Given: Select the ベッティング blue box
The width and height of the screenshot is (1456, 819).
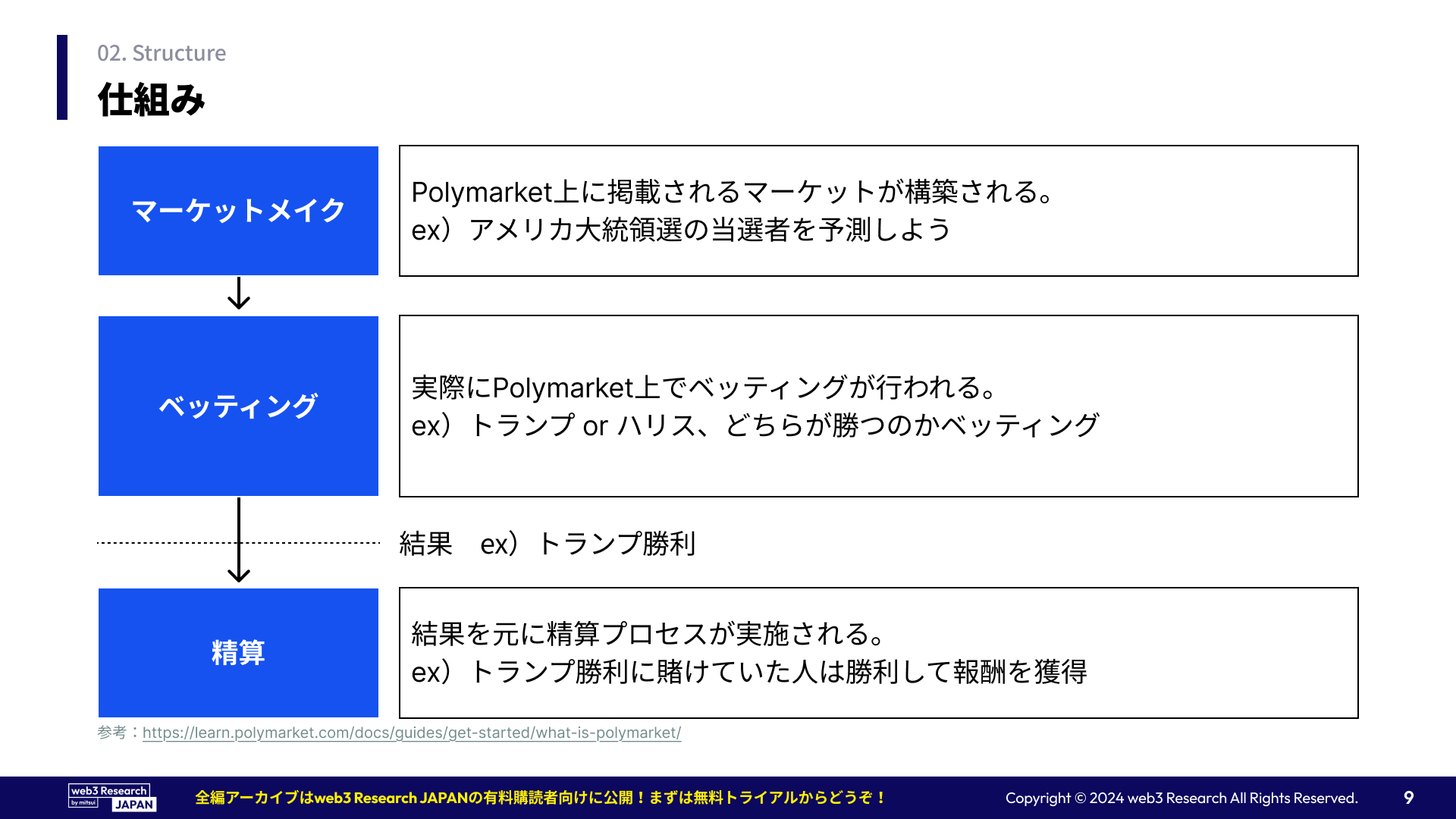Looking at the screenshot, I should [238, 406].
